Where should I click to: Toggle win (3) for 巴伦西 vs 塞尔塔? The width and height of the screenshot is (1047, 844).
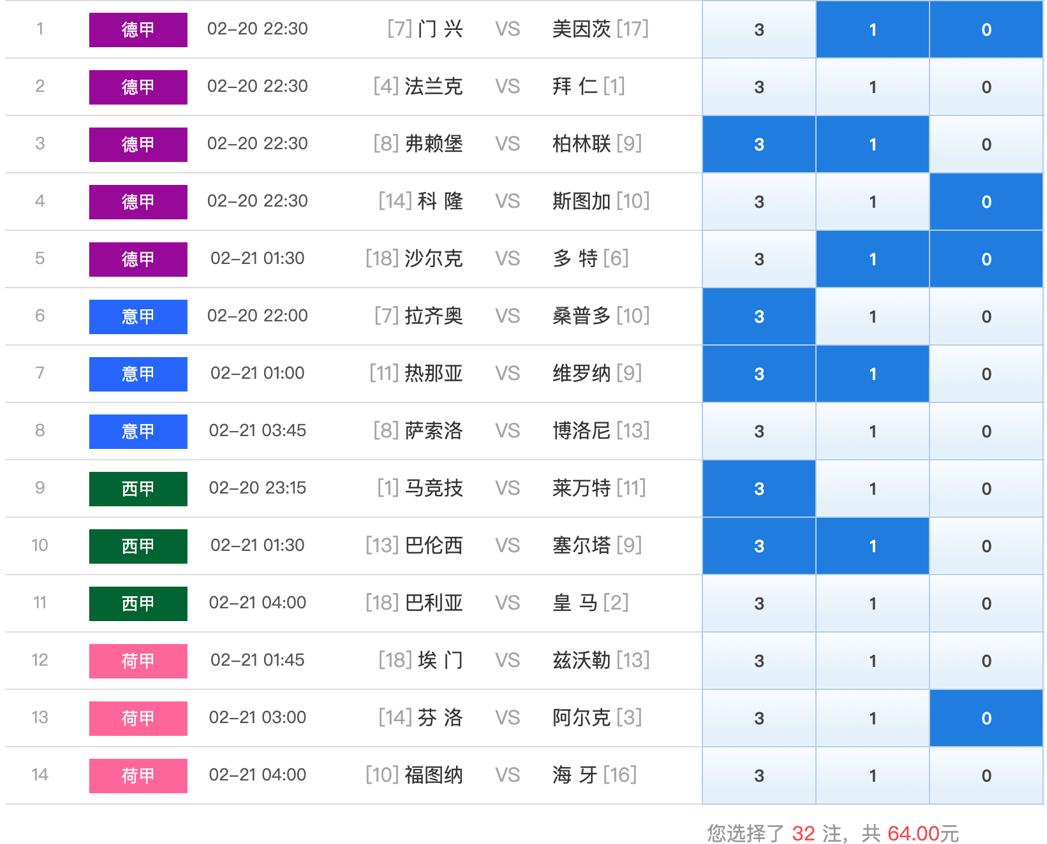point(759,546)
